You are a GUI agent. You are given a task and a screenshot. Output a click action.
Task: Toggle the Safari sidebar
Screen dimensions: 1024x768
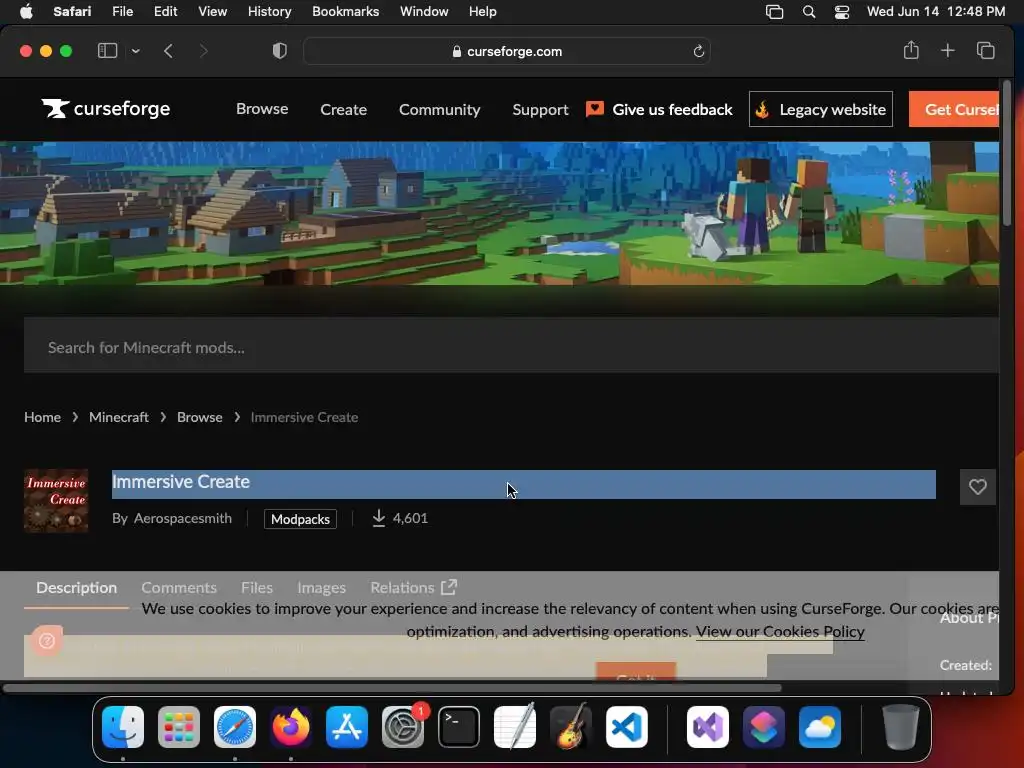coord(107,51)
